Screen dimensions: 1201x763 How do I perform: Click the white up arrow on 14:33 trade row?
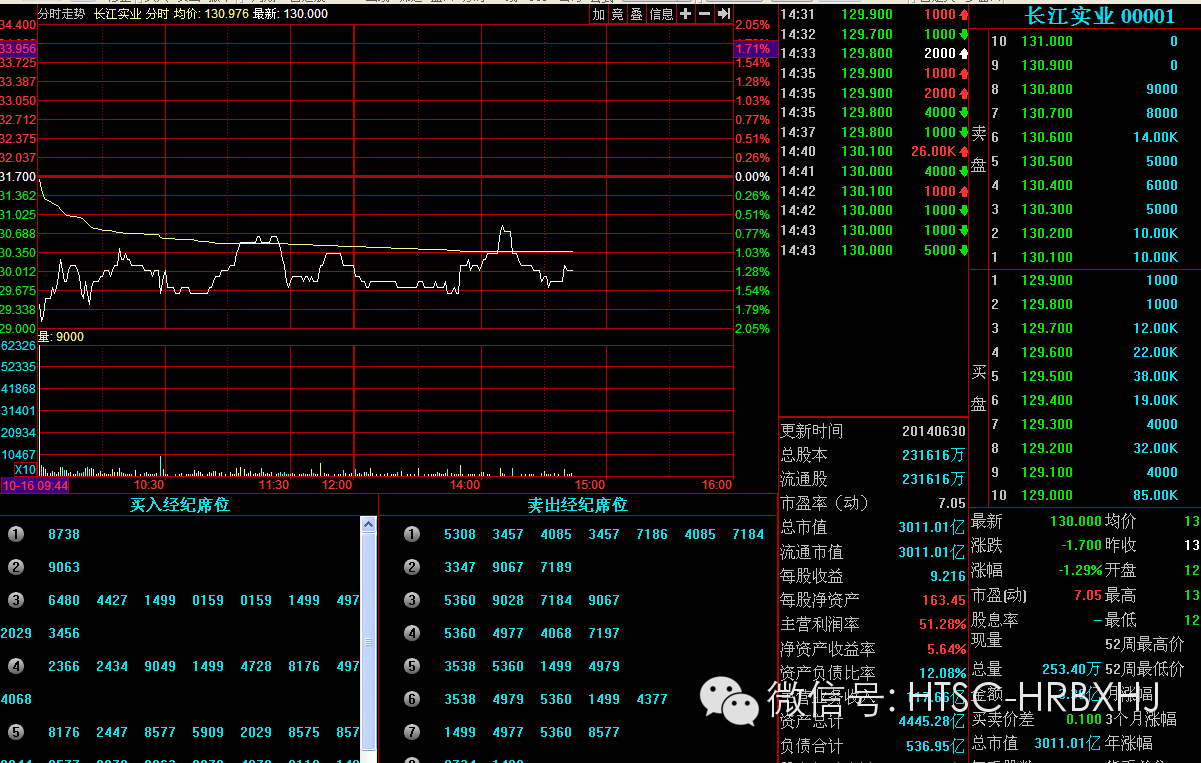point(963,54)
